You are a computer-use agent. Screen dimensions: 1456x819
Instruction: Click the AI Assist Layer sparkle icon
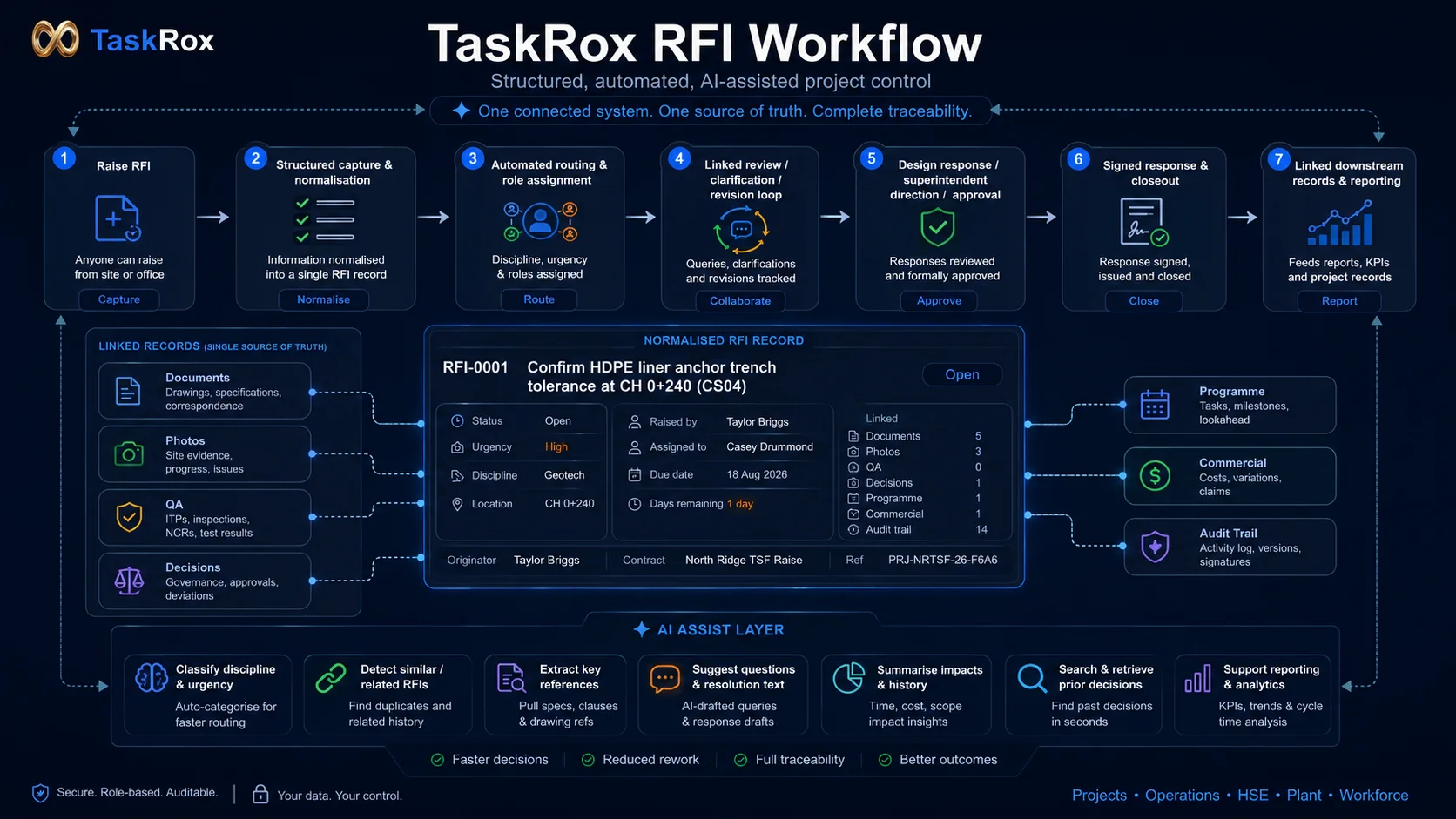641,629
